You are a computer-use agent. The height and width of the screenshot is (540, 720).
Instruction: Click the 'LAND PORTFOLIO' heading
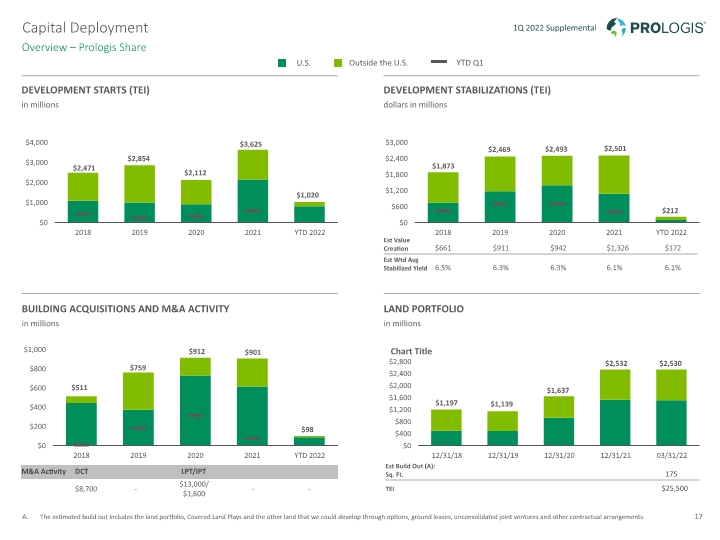pyautogui.click(x=423, y=309)
